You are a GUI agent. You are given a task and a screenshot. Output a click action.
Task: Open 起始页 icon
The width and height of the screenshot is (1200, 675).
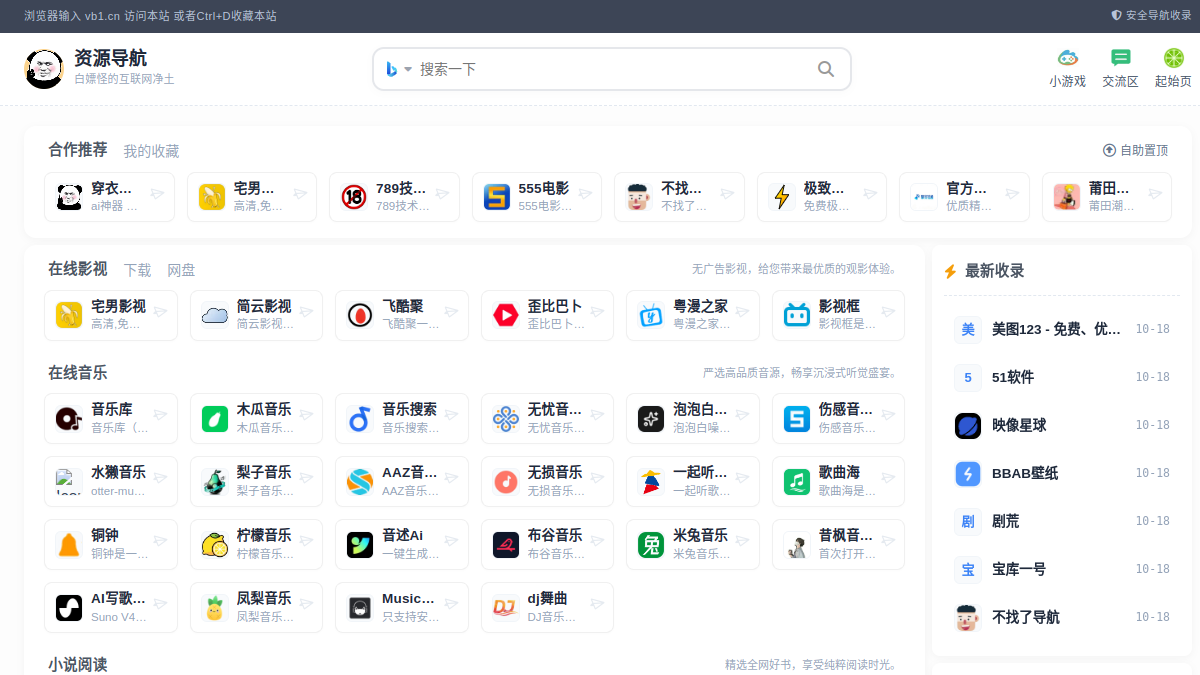coord(1173,58)
